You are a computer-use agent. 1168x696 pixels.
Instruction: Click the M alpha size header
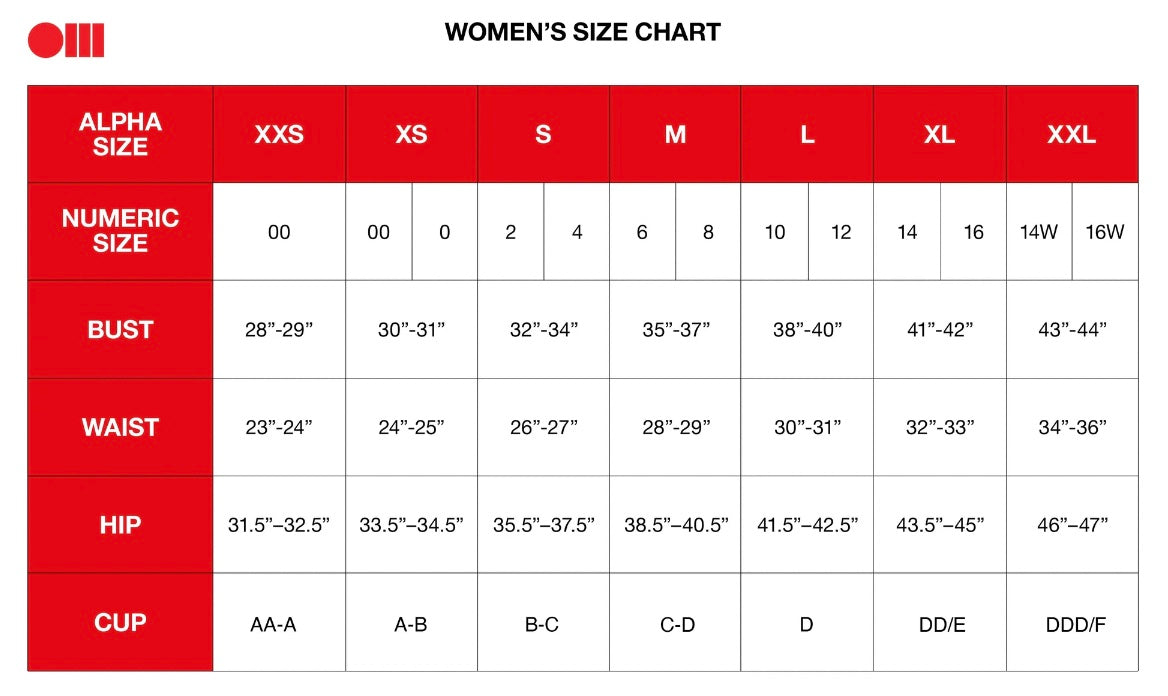[x=675, y=135]
